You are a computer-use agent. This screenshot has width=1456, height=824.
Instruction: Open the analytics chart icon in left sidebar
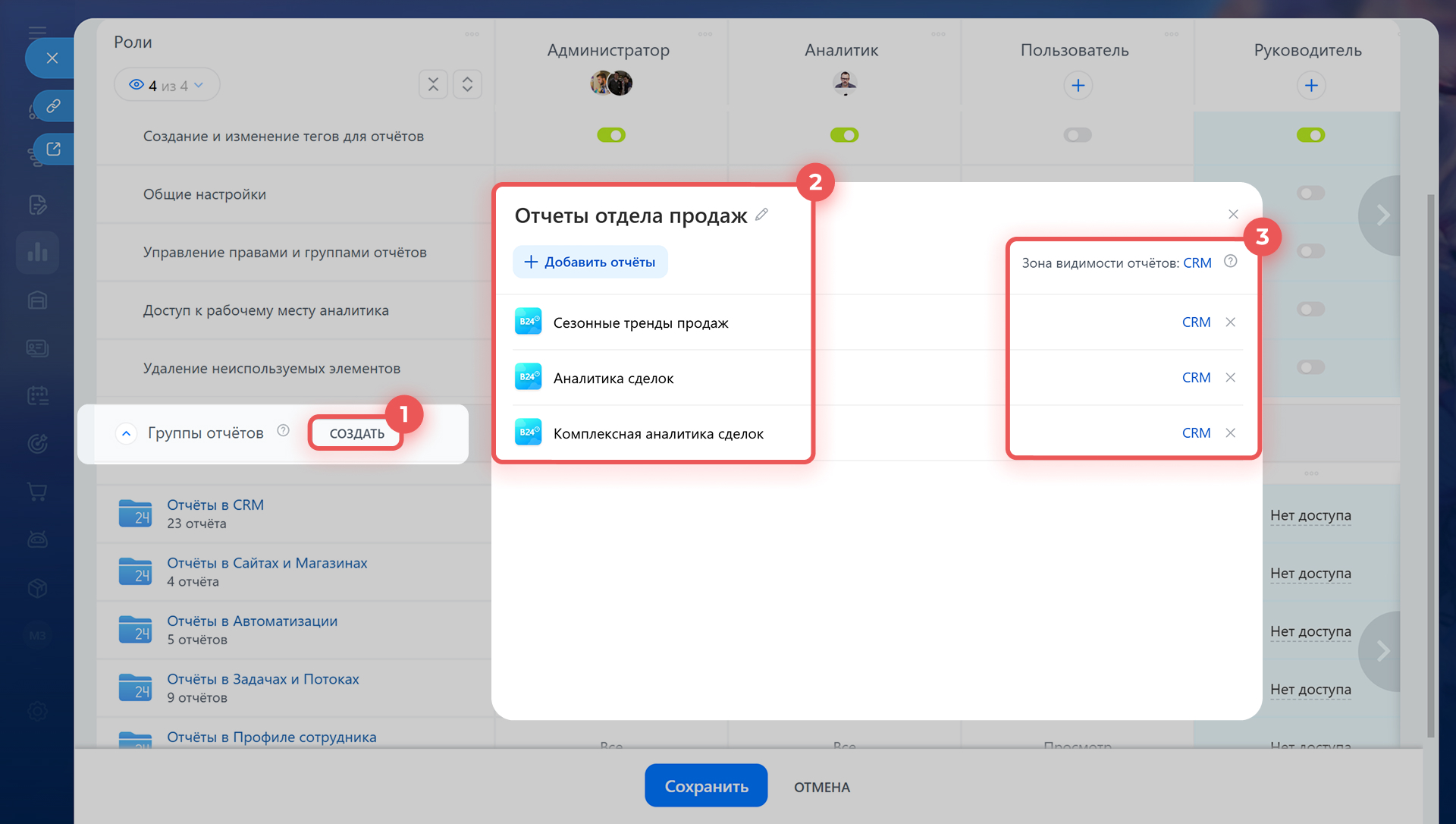37,252
